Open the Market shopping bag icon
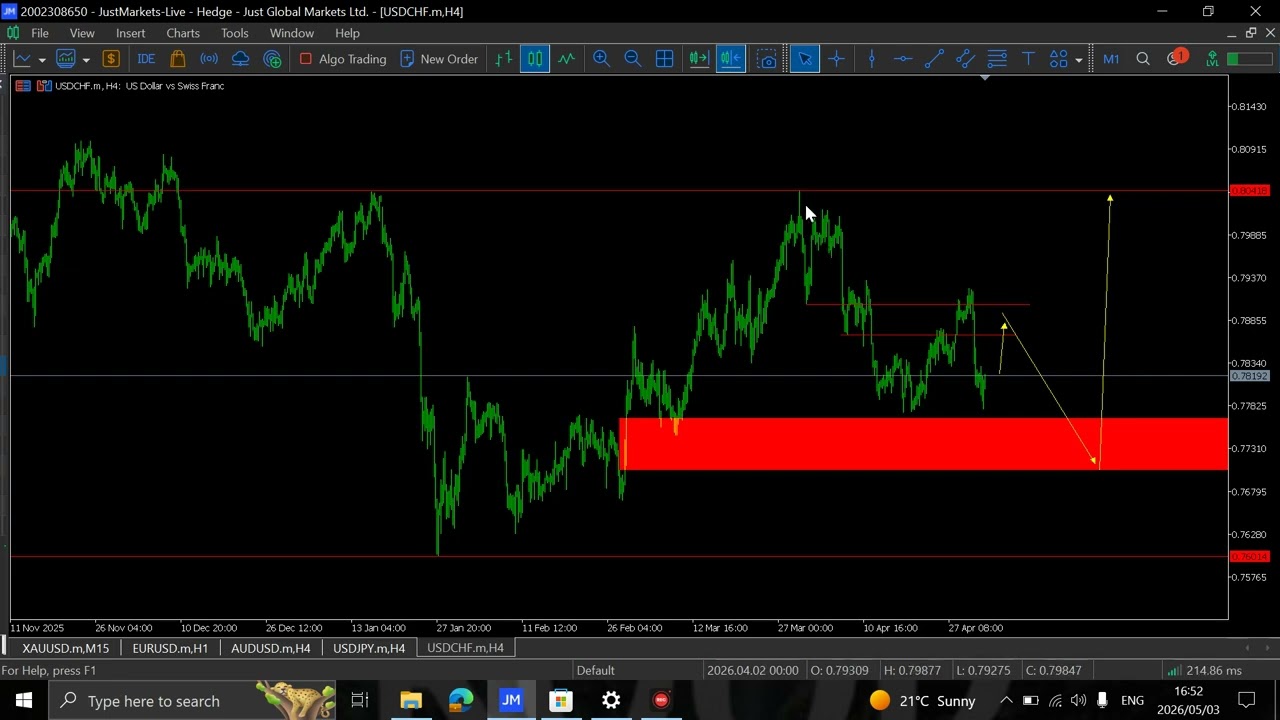This screenshot has width=1280, height=720. tap(177, 59)
